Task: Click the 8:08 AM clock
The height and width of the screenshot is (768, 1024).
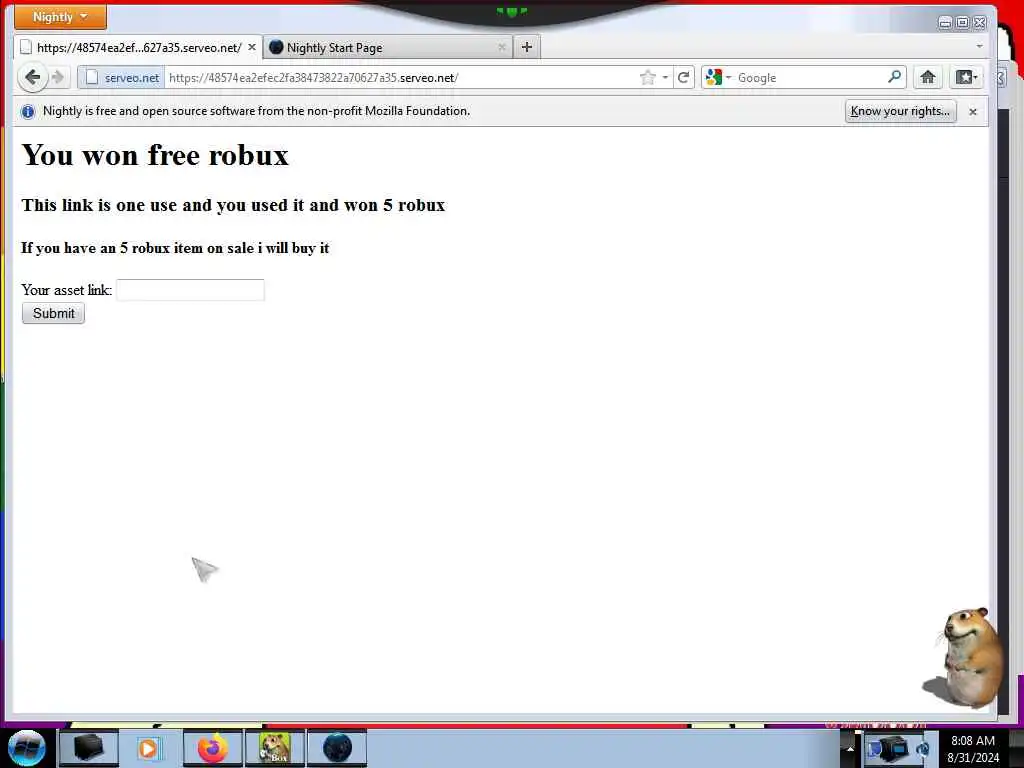Action: tap(972, 741)
